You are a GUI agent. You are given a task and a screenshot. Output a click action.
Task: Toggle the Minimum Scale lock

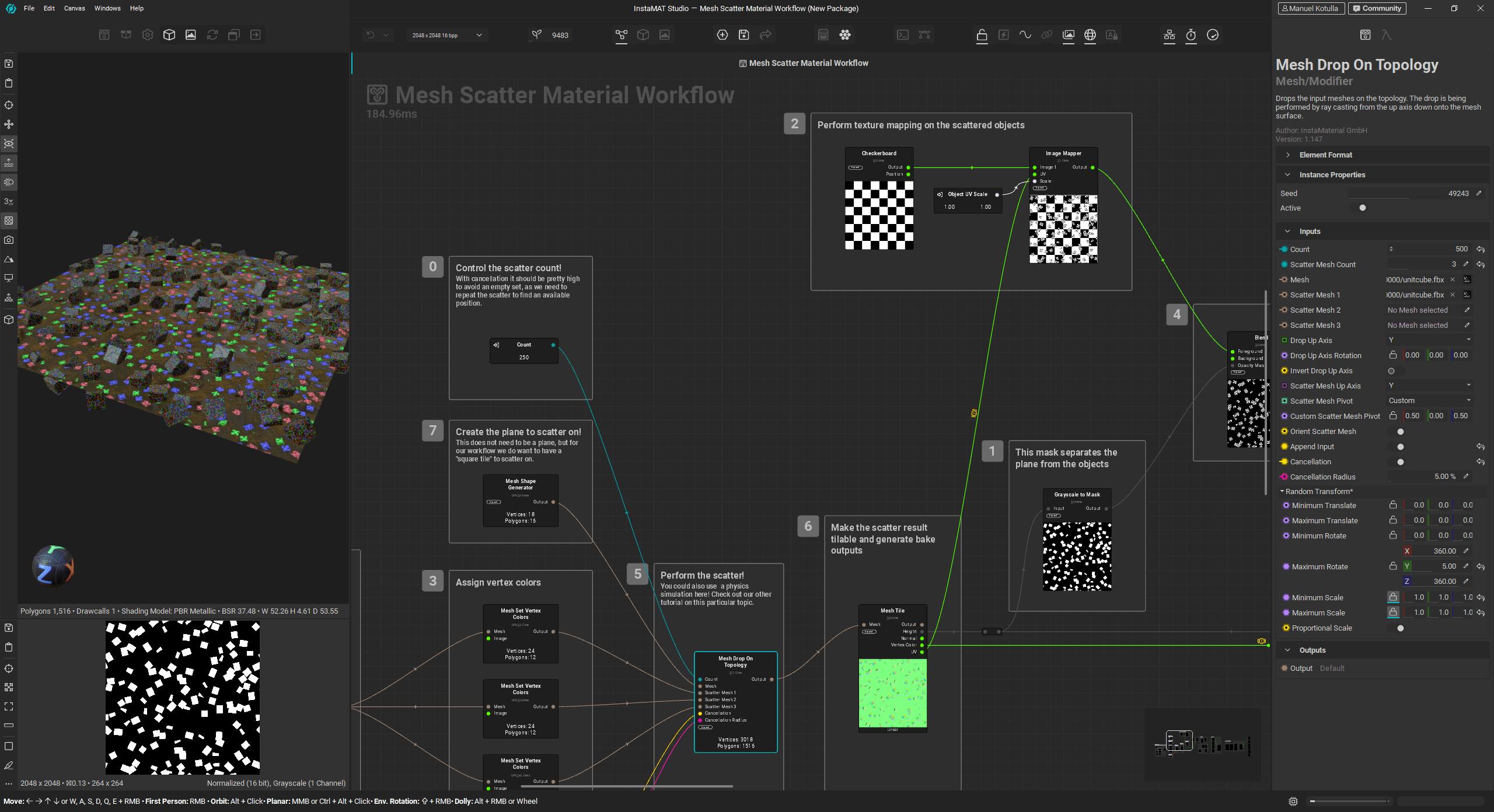pyautogui.click(x=1393, y=597)
